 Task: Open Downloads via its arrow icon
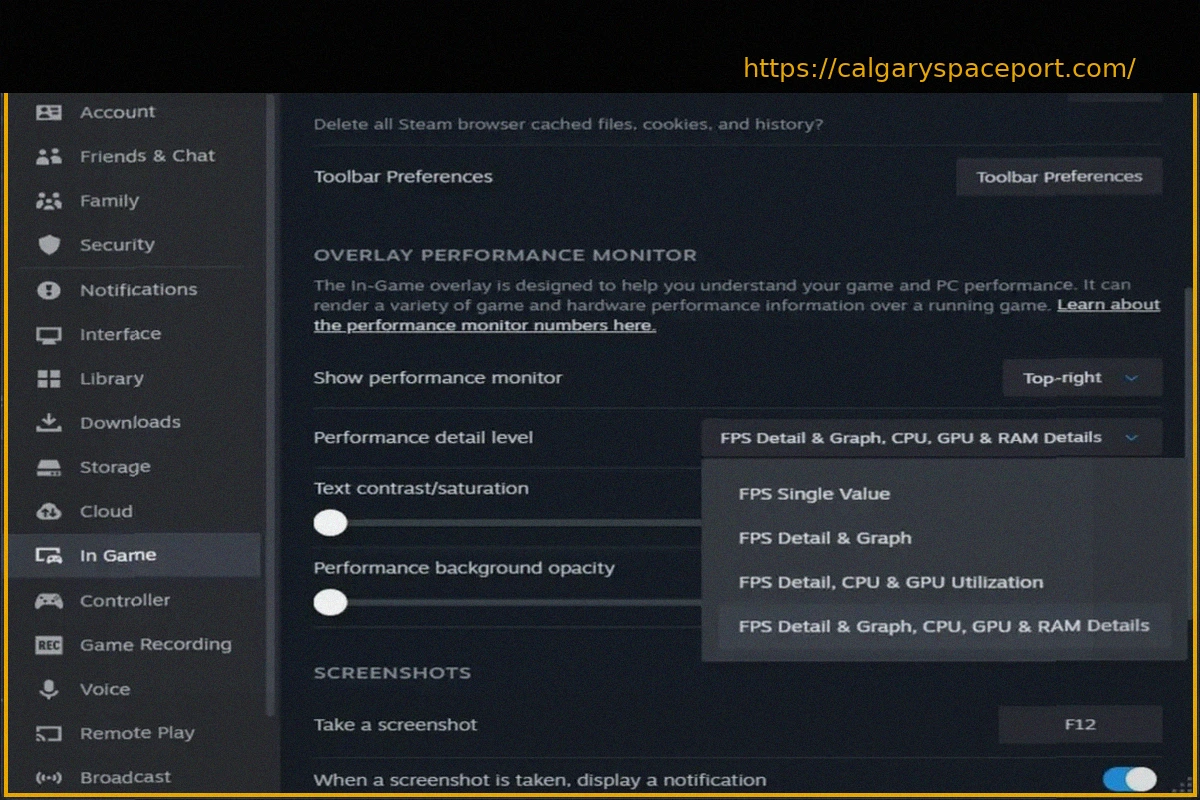tap(48, 423)
